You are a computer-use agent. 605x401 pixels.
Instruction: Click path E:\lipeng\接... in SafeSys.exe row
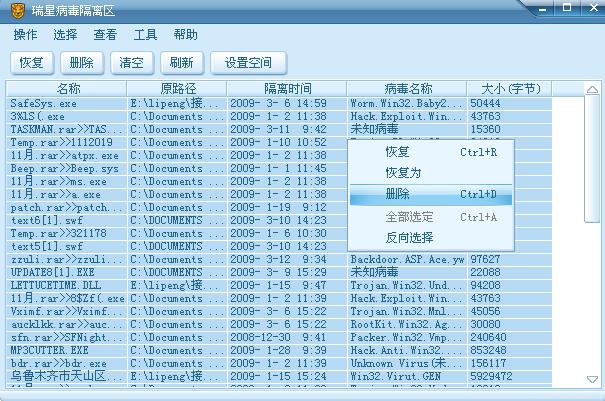click(x=175, y=103)
